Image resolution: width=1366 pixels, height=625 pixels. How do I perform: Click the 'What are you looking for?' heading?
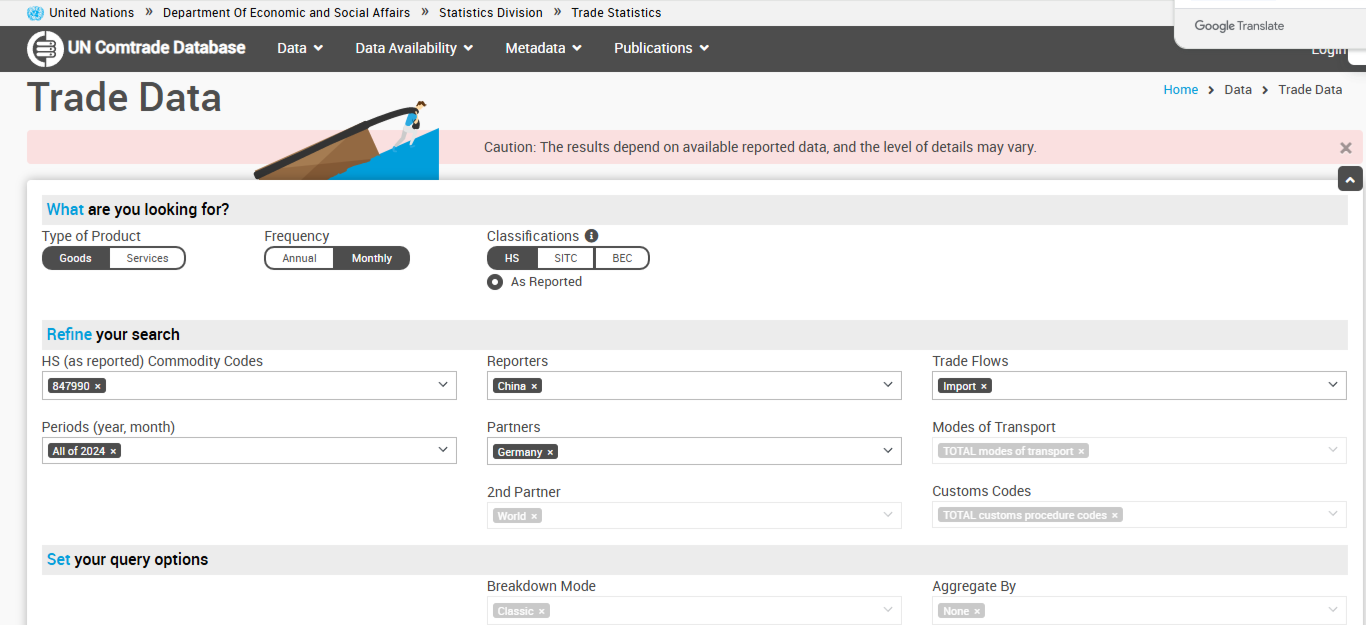[138, 210]
